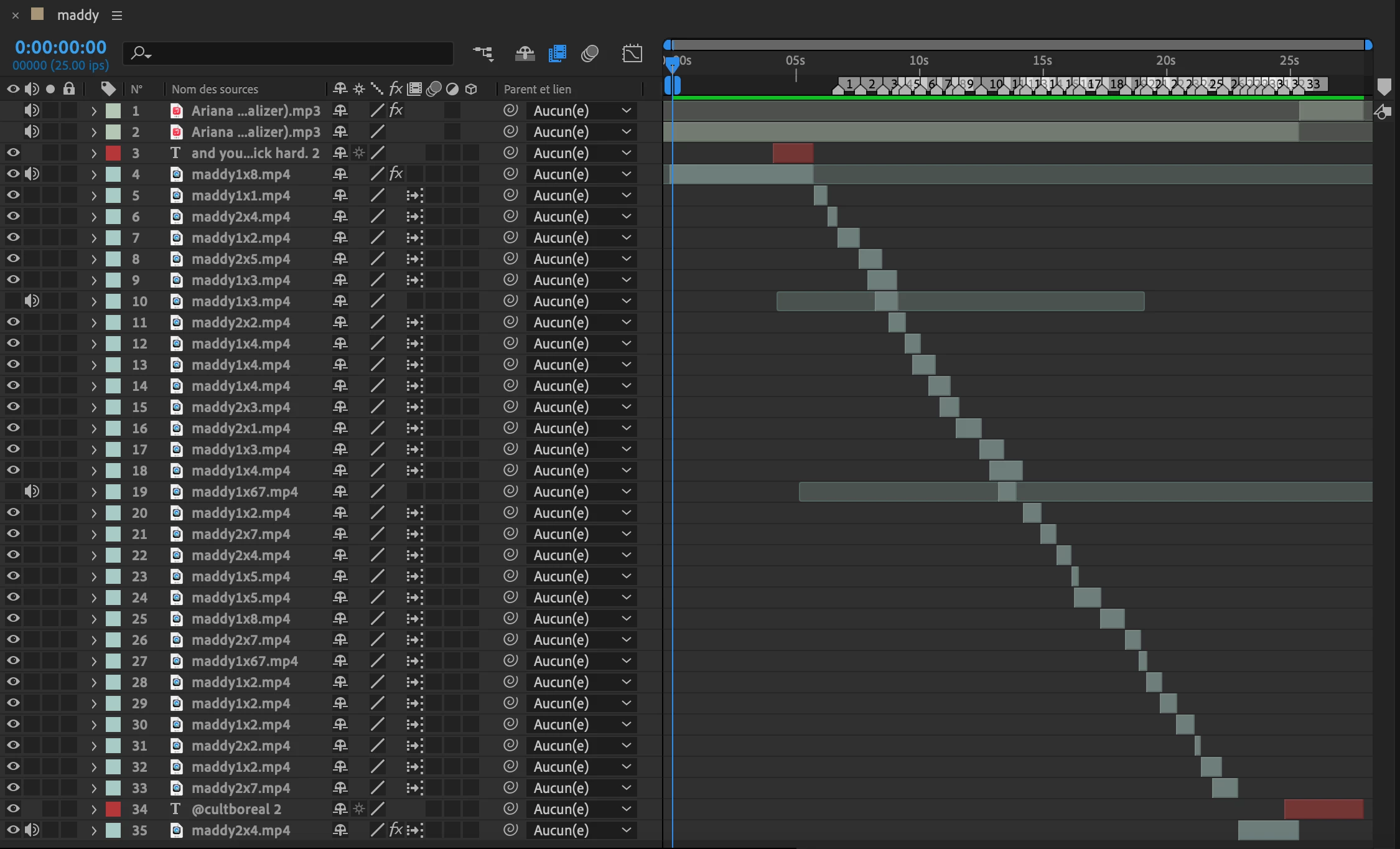Click fx switch on maddy1x8.mp4 layer 4
Screen dimensions: 1400x849
point(396,174)
